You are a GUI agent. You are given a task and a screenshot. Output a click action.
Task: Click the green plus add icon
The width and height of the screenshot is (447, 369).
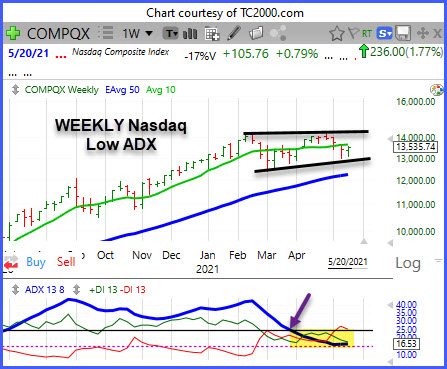(13, 33)
